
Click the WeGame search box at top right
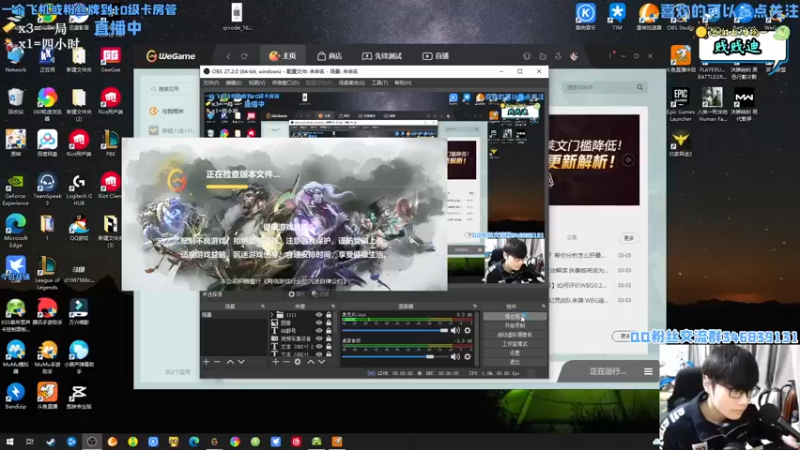[x=604, y=87]
